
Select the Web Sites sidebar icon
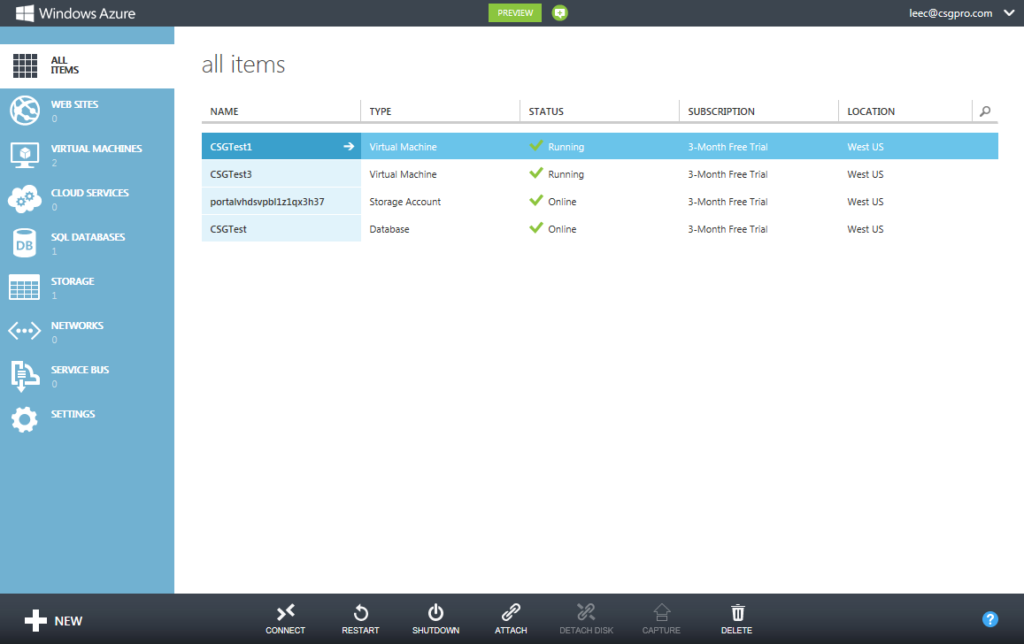pos(24,110)
